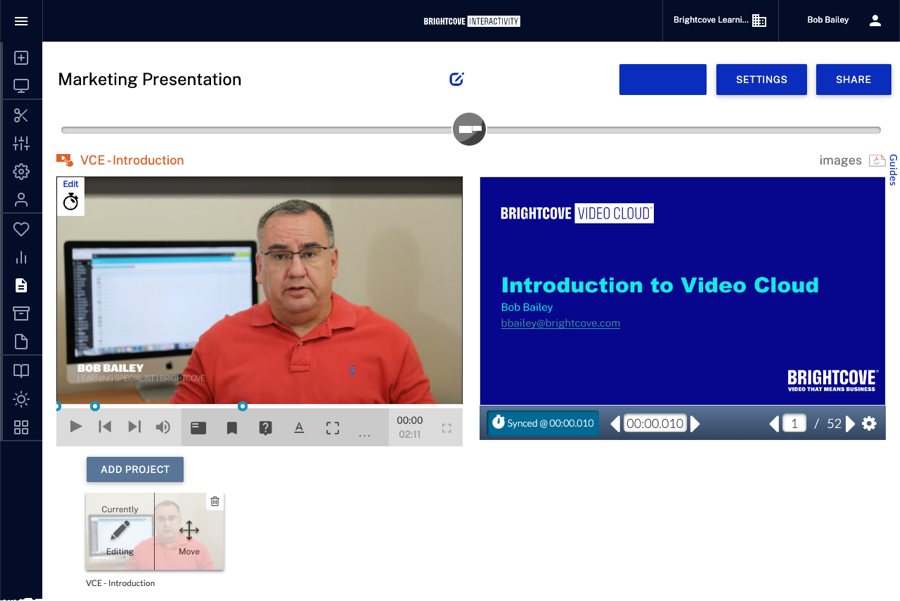Open the more options ellipsis in player
Screen dimensions: 900x601
[x=364, y=432]
